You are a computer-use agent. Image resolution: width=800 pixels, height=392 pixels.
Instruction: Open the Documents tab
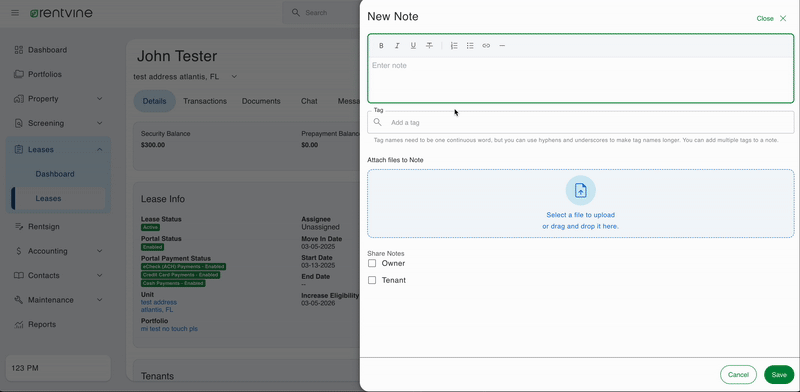[261, 101]
